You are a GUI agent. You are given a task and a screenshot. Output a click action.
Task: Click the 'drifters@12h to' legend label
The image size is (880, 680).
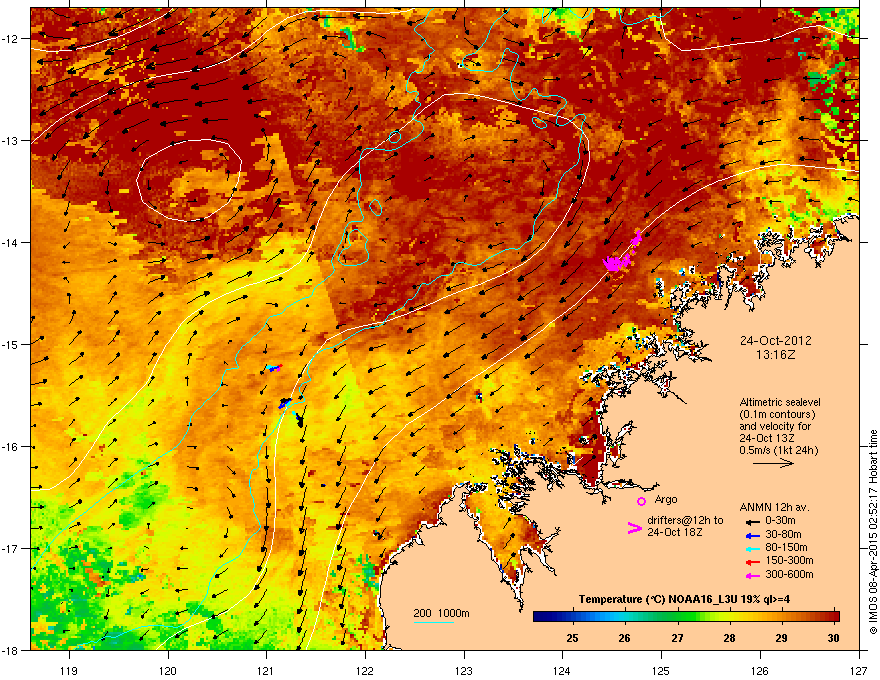point(685,521)
